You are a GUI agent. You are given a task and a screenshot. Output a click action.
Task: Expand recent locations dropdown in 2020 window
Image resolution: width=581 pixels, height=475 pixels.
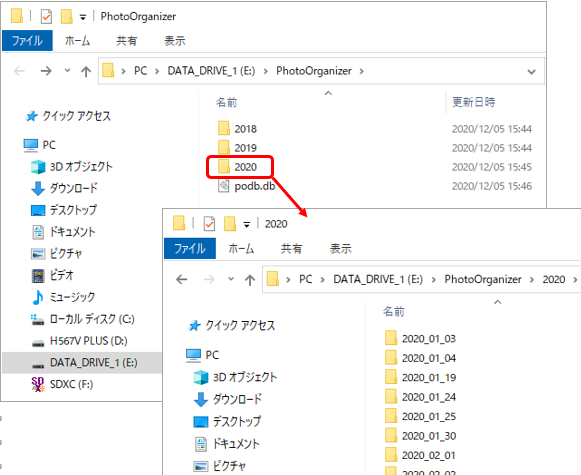click(x=231, y=279)
